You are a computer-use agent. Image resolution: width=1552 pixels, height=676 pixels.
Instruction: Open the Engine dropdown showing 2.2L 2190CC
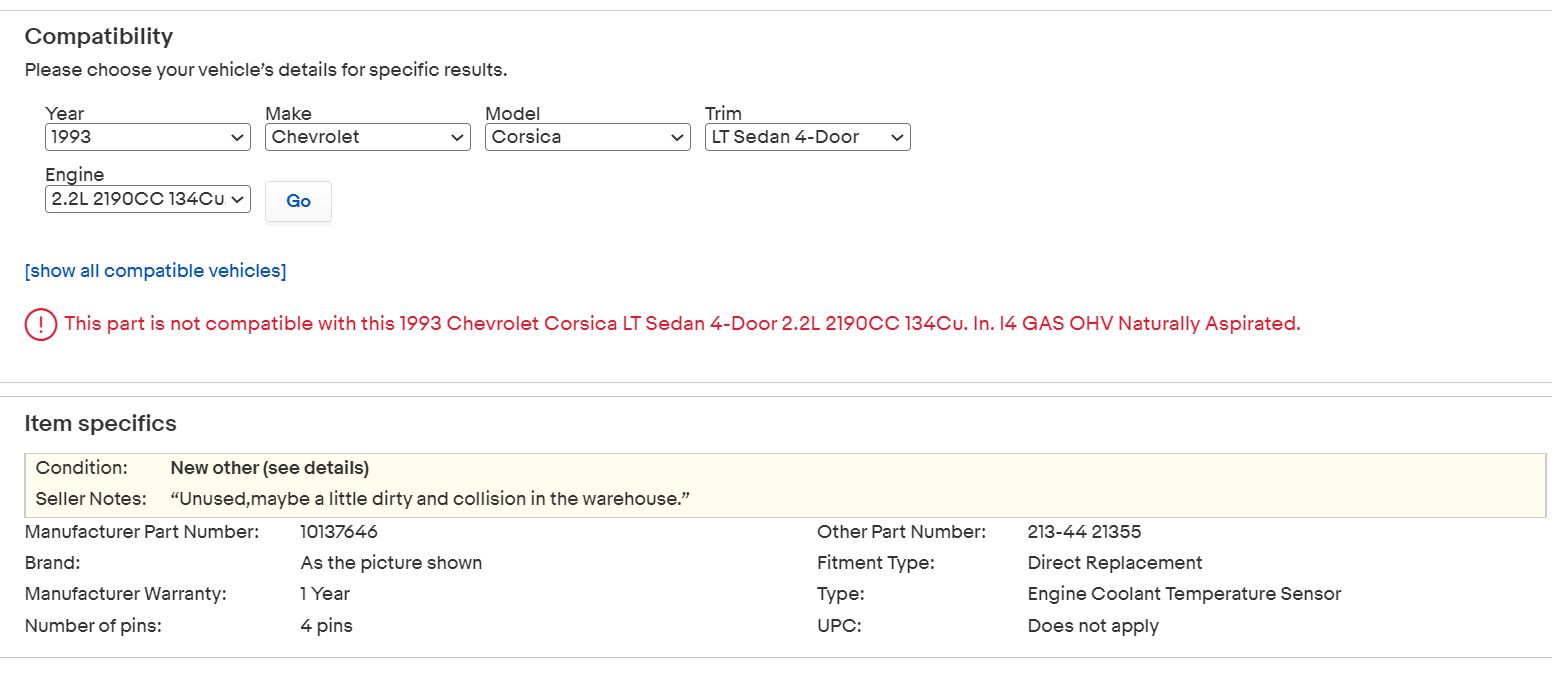(148, 199)
